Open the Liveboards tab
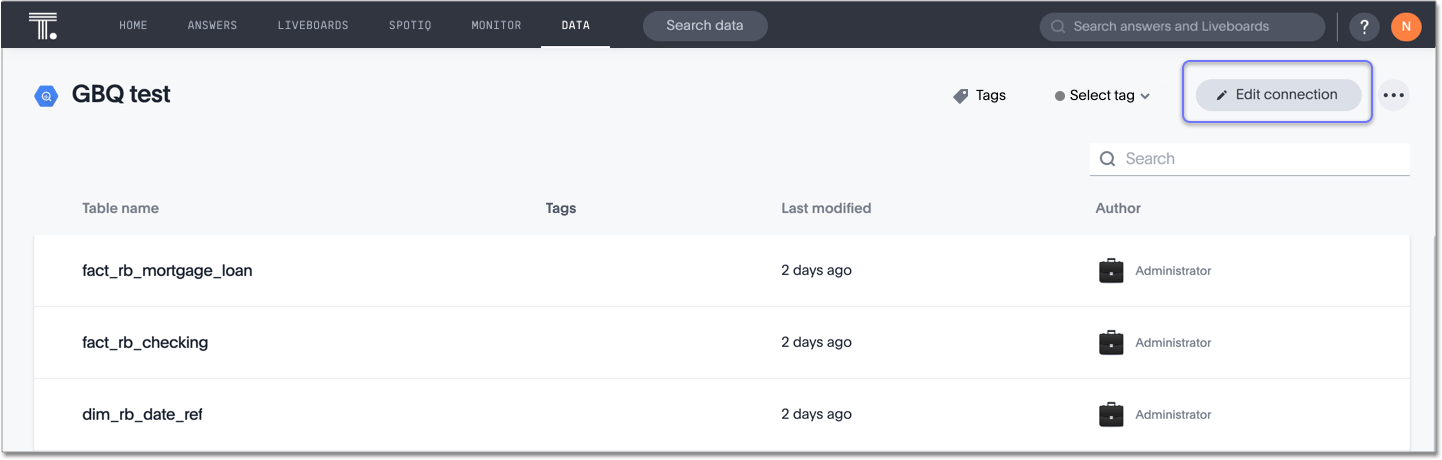The image size is (1442, 460). (x=313, y=26)
